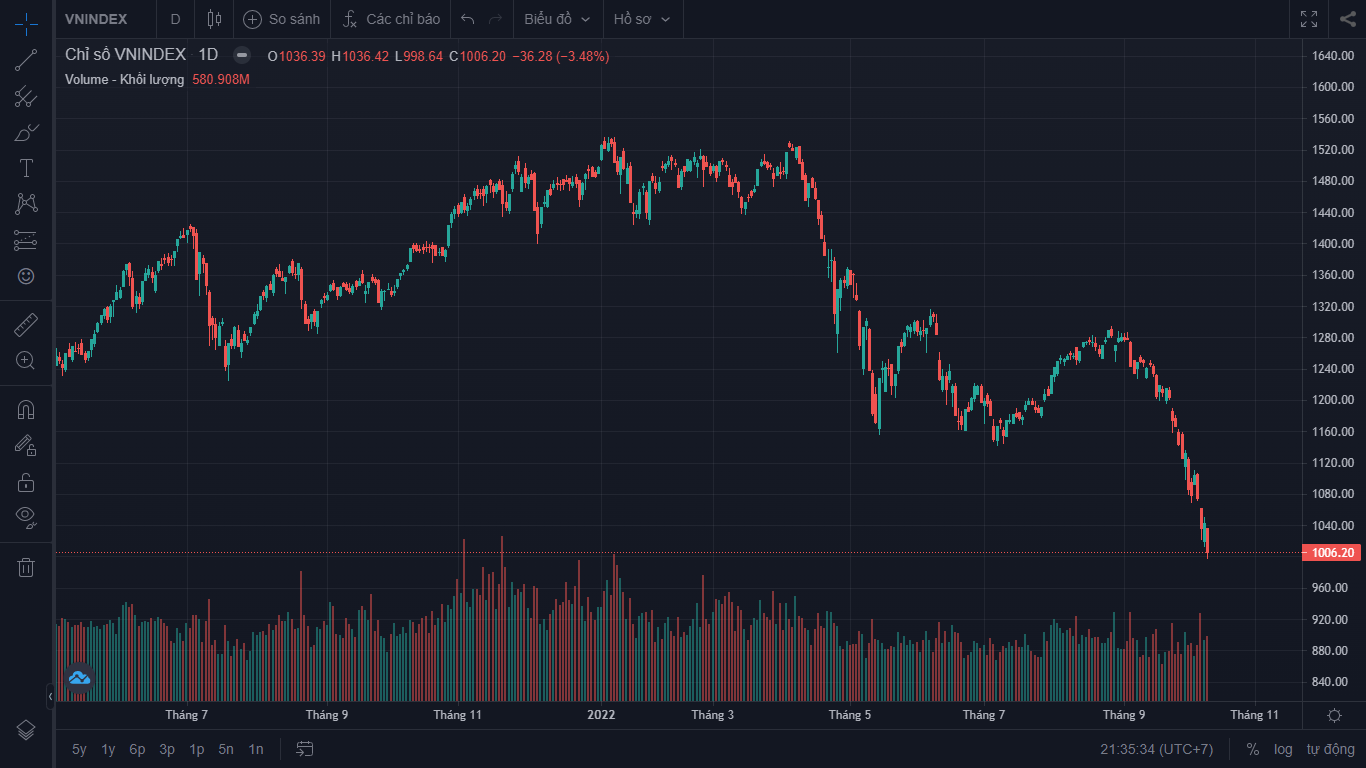
Task: Click the VNINDEX symbol search field
Action: (x=106, y=19)
